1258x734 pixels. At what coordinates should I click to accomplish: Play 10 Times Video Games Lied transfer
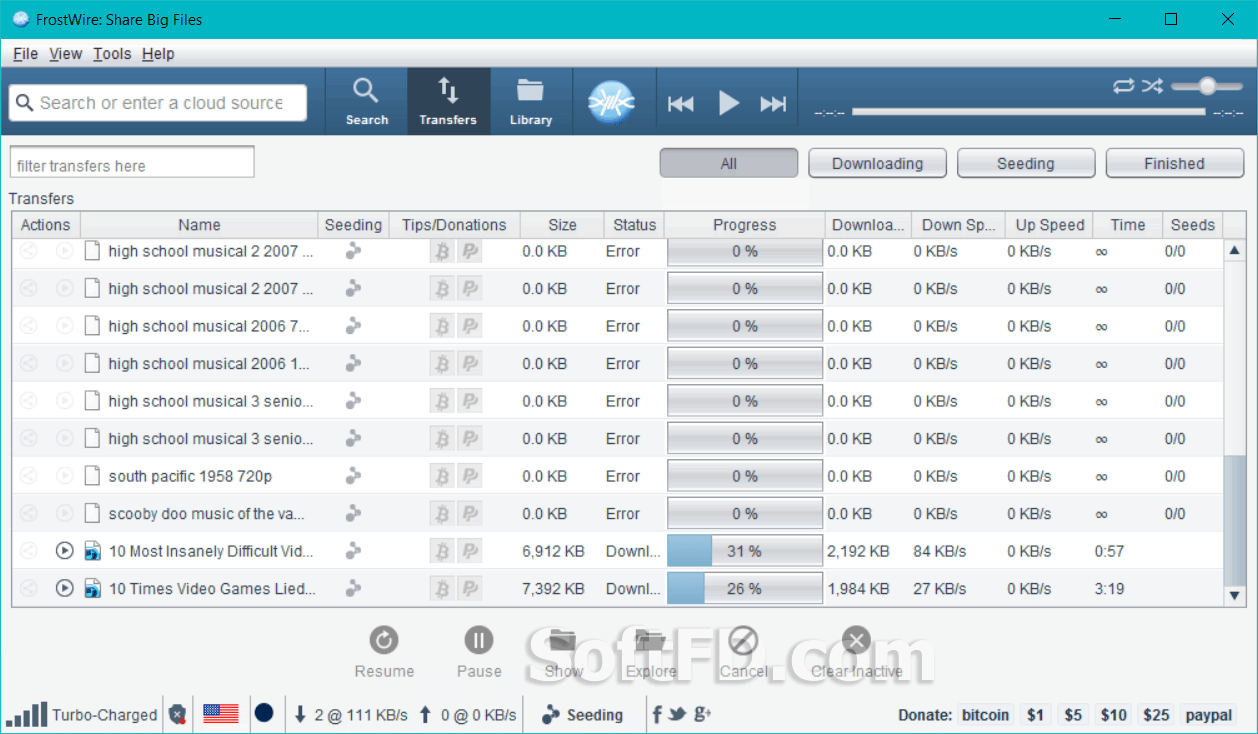pos(65,588)
